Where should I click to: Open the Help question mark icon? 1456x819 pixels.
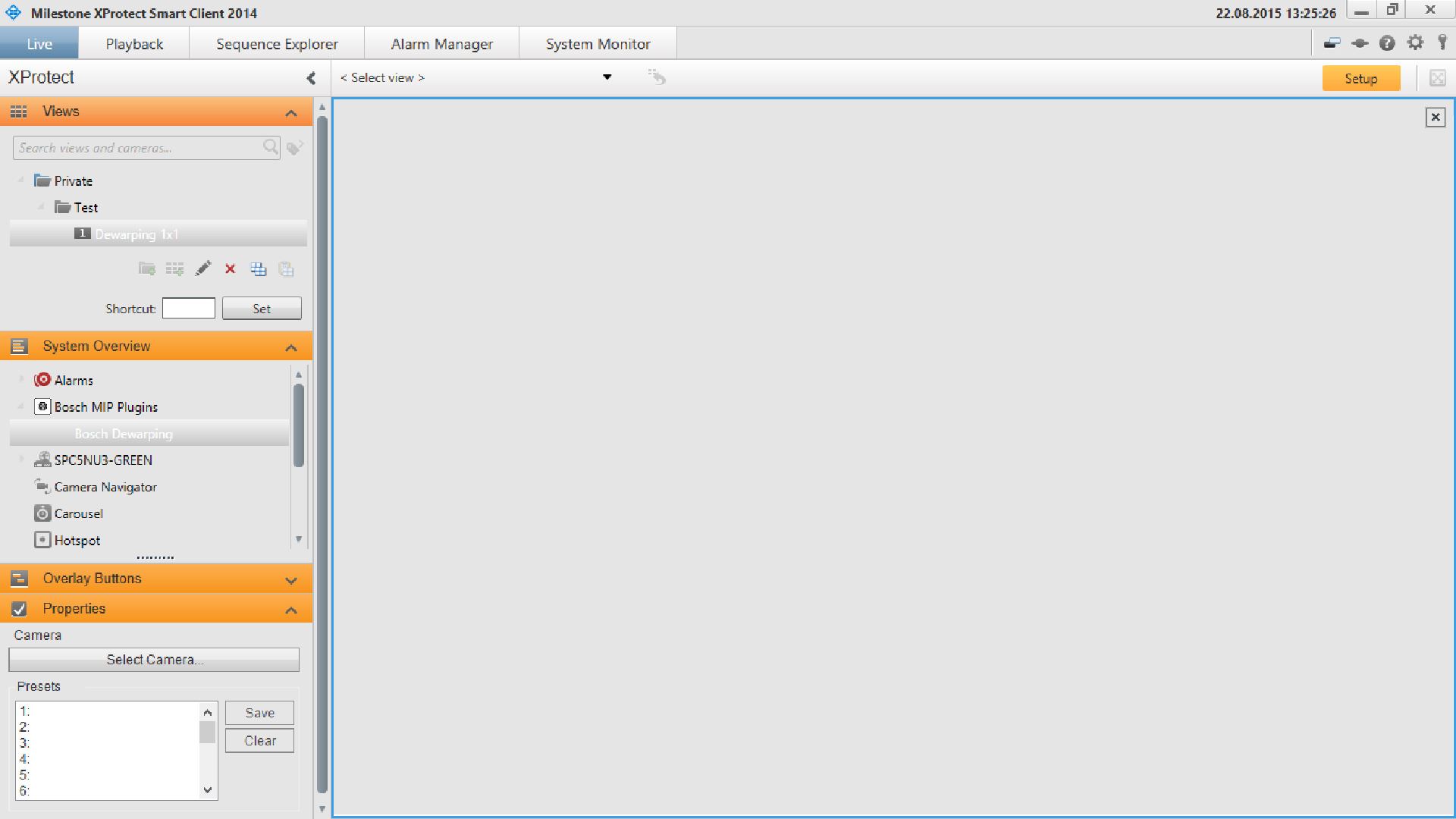(x=1387, y=43)
